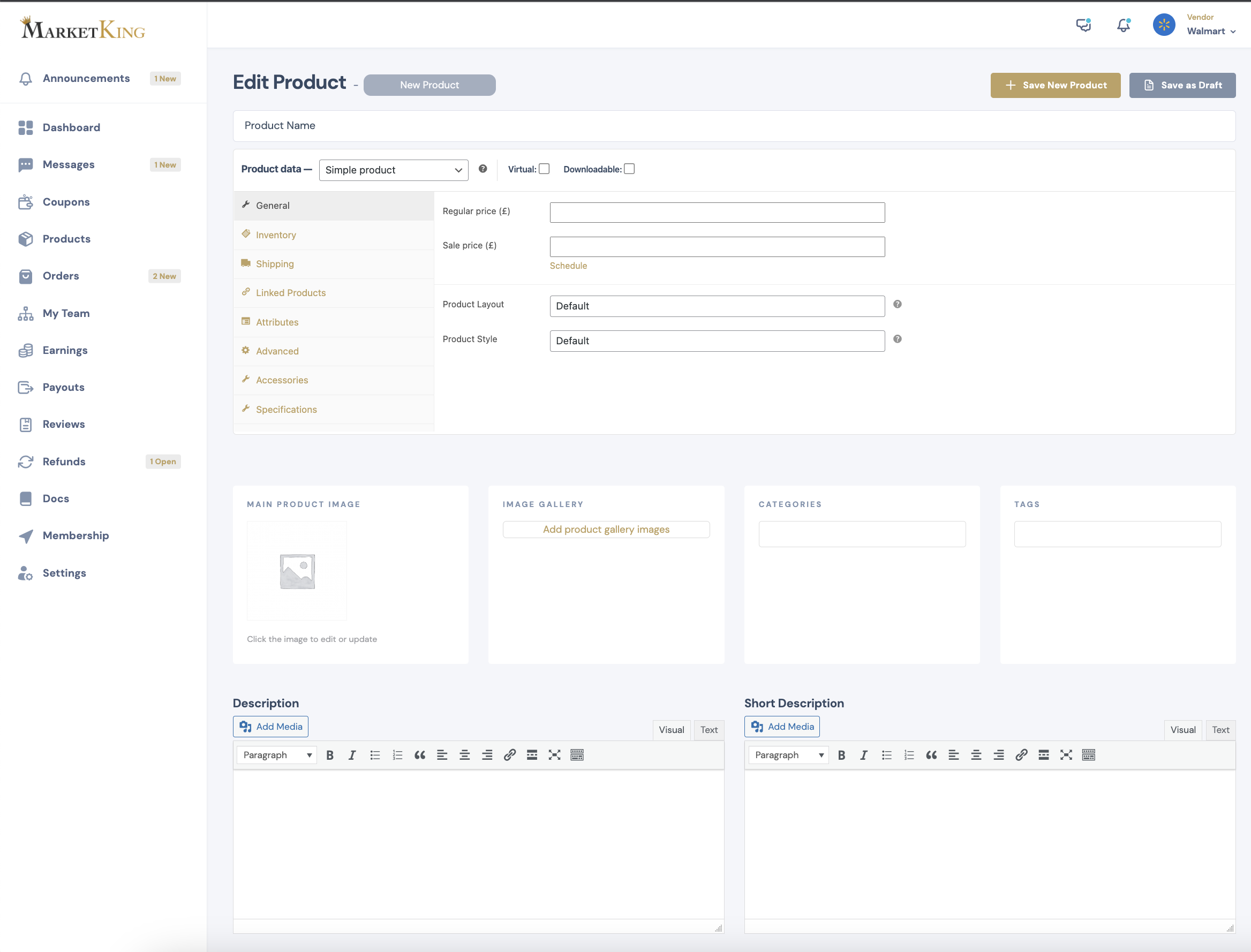
Task: Click the Regular price input field
Action: point(717,213)
